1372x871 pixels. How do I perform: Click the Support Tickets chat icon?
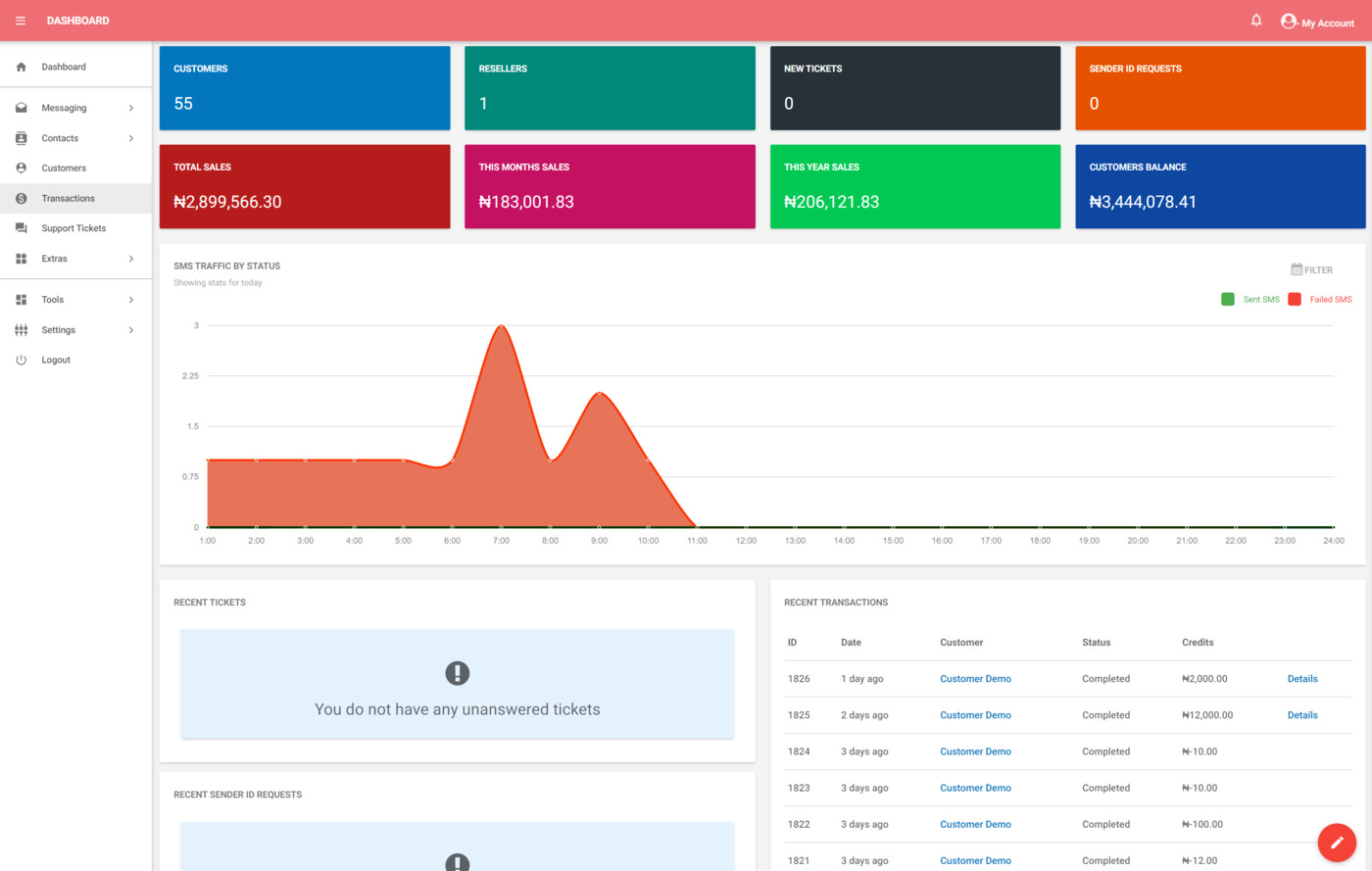pyautogui.click(x=22, y=228)
